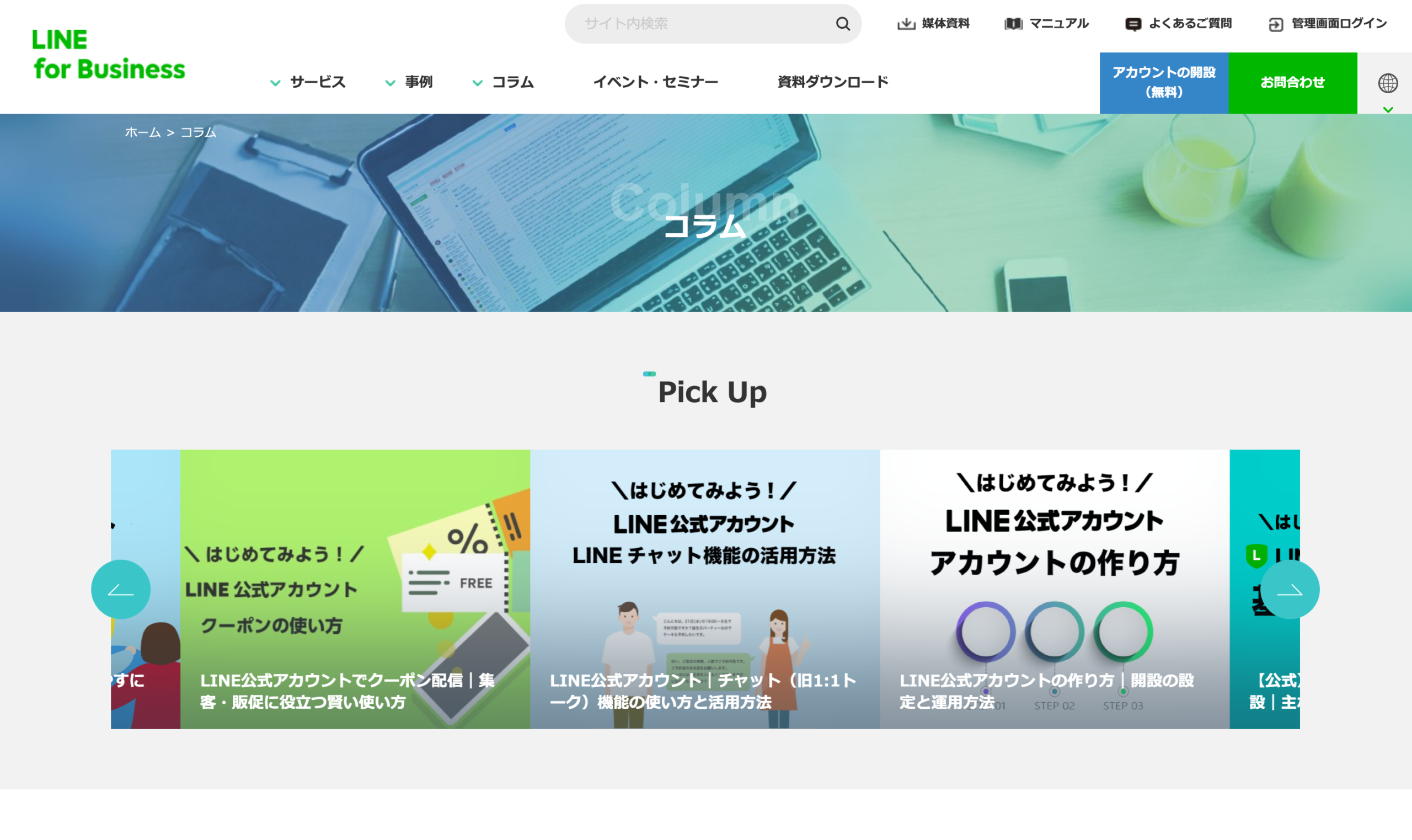The width and height of the screenshot is (1412, 840).
Task: Click the 媒体資料 download icon
Action: pos(901,21)
